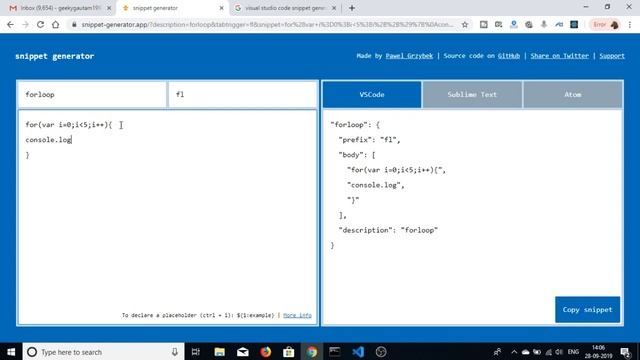Open the More info placeholder link
The image size is (640, 360).
[x=297, y=315]
